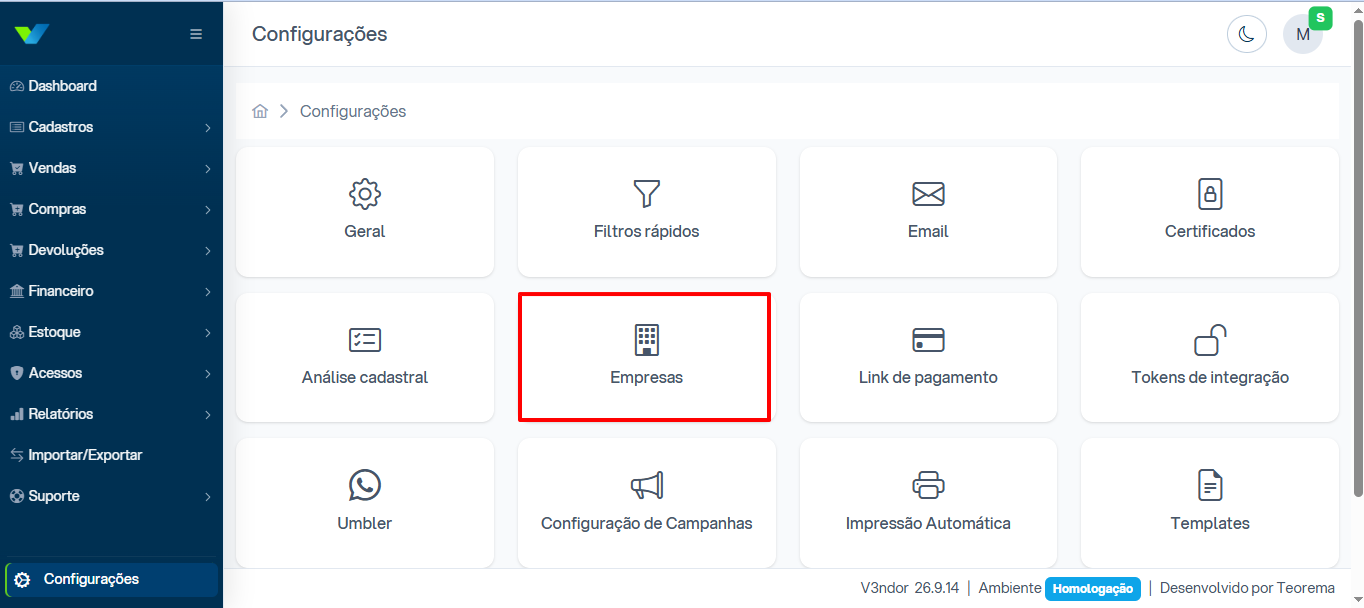Expand Financeiro submenu chevron
The height and width of the screenshot is (608, 1364).
[207, 292]
